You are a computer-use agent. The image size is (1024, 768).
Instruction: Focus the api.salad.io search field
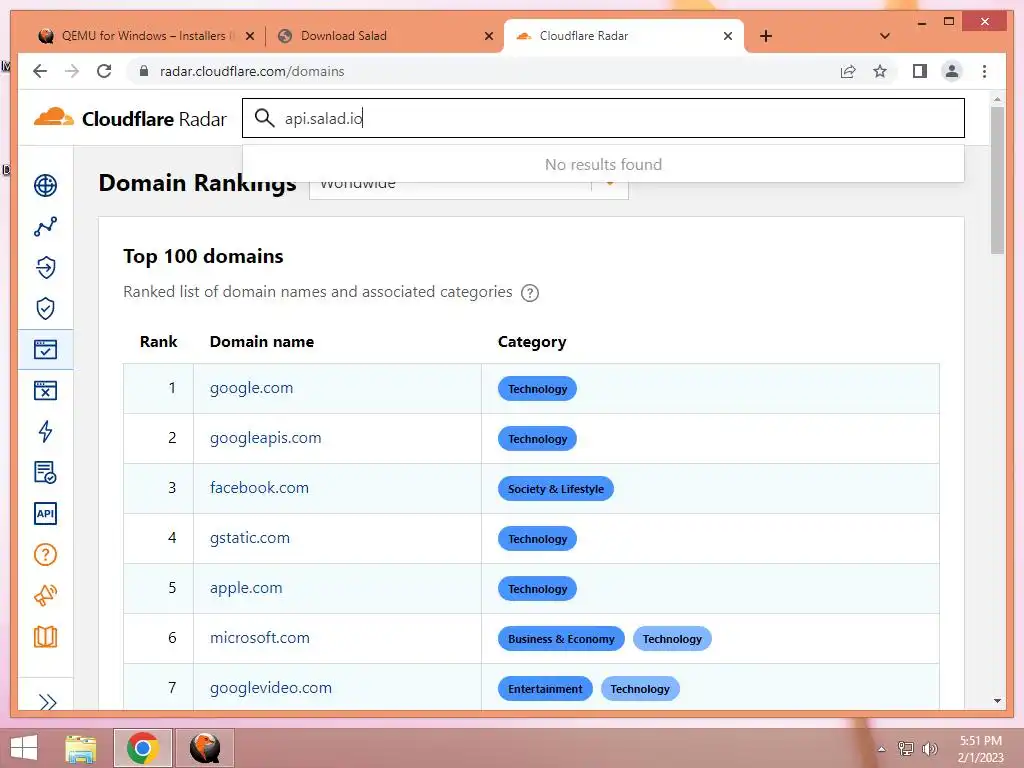pyautogui.click(x=603, y=118)
